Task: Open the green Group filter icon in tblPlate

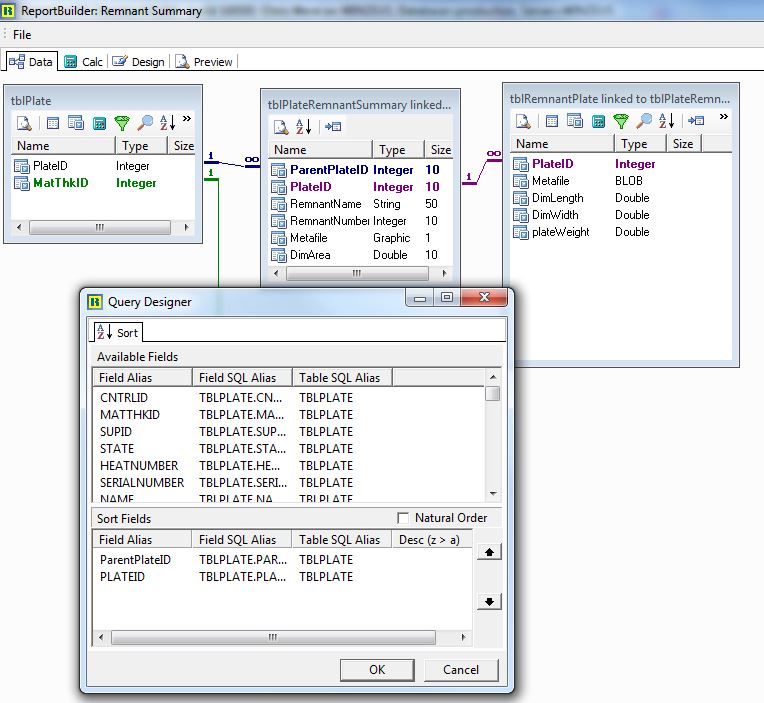Action: pyautogui.click(x=122, y=123)
